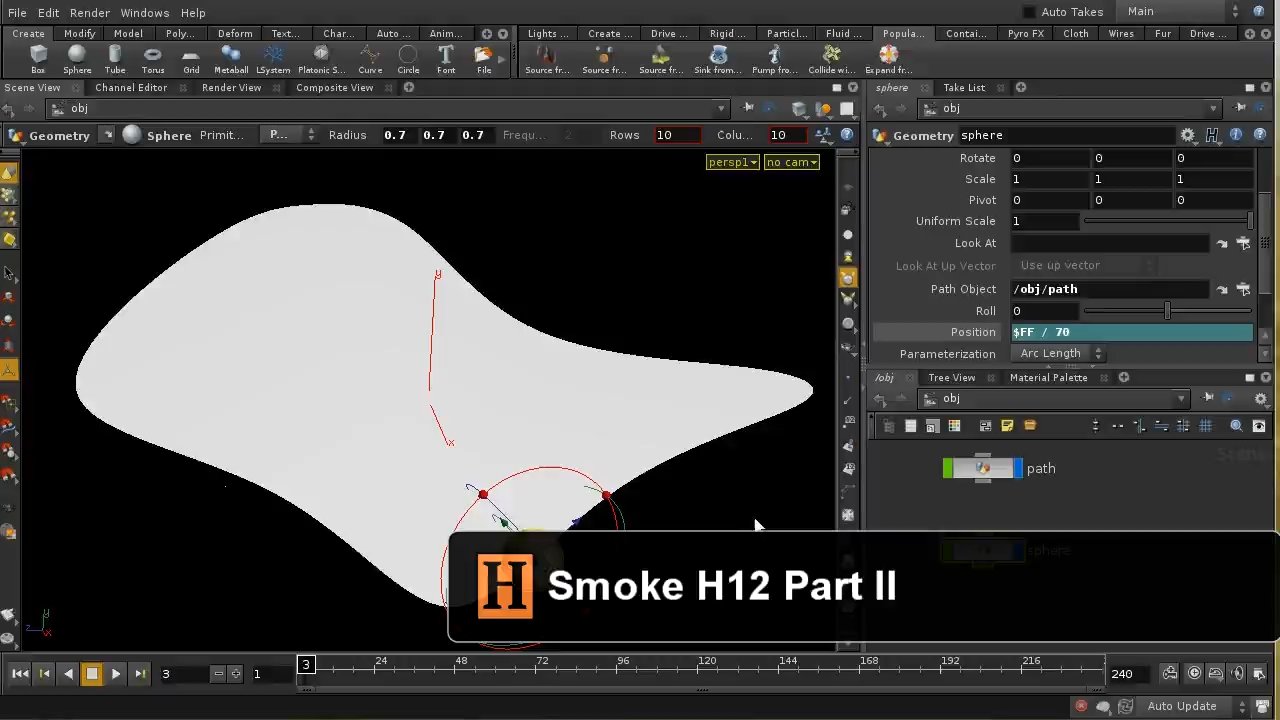This screenshot has height=720, width=1280.
Task: Select the Metaball shelf tool
Action: pos(231,58)
